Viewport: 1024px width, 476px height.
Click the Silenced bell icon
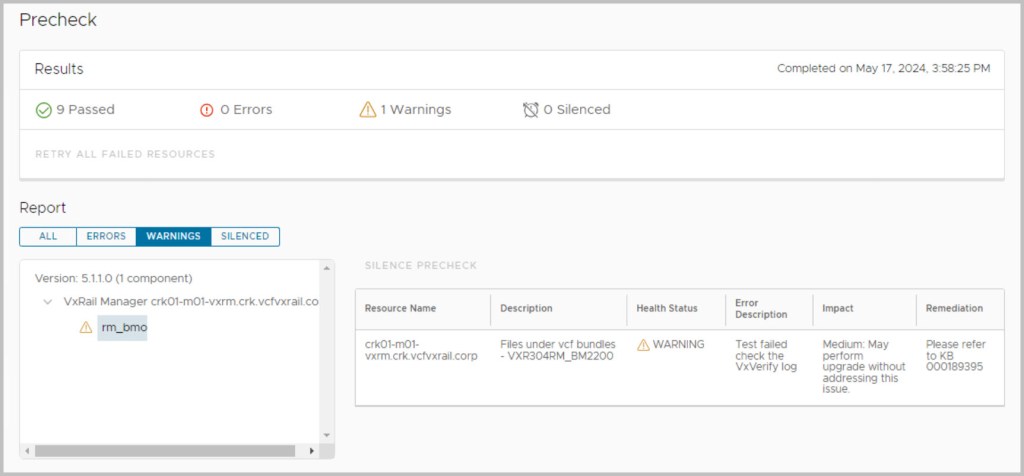tap(531, 110)
